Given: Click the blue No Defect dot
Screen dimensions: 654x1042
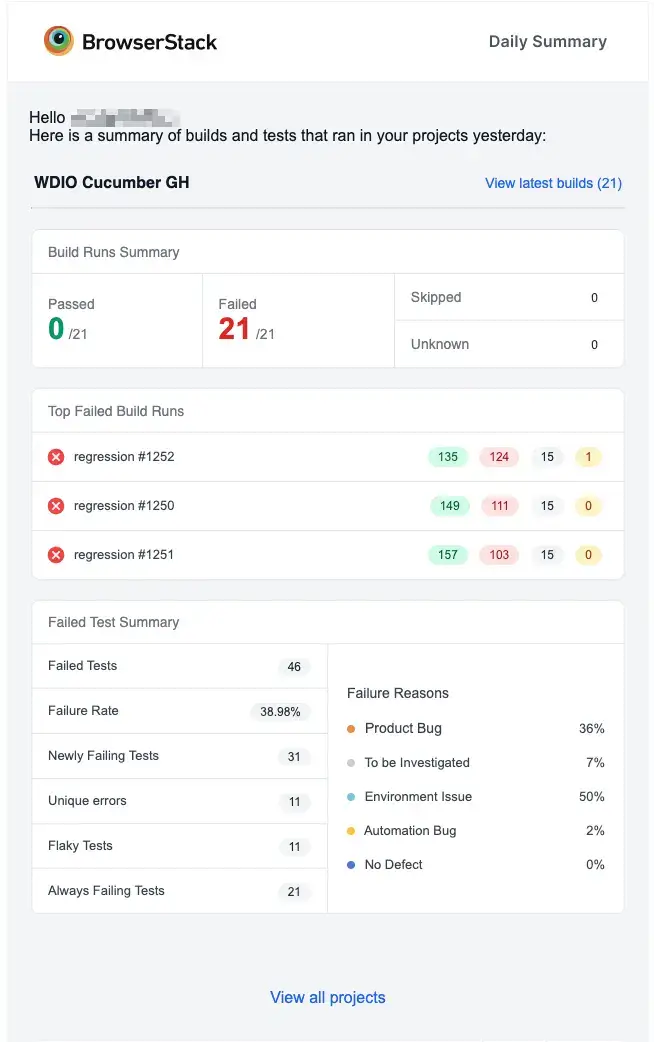Looking at the screenshot, I should 351,865.
